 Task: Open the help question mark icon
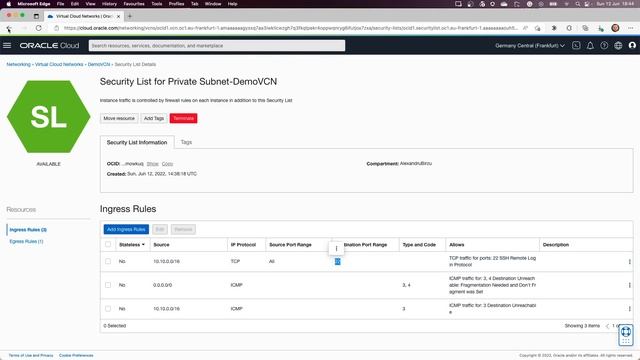point(604,46)
